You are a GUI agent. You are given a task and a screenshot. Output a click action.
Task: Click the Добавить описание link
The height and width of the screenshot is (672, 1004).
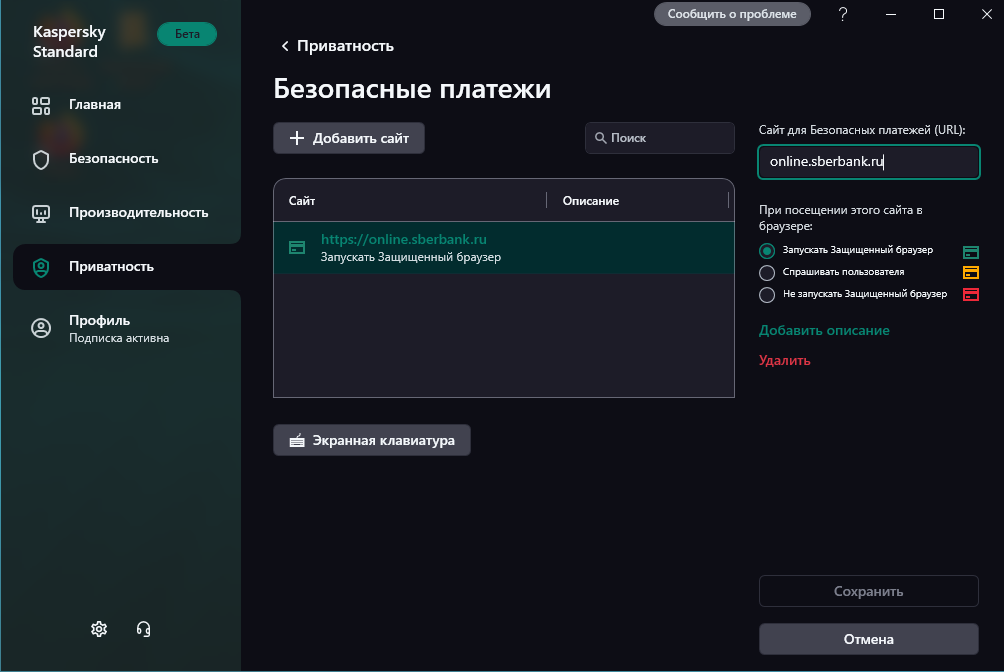pos(824,331)
